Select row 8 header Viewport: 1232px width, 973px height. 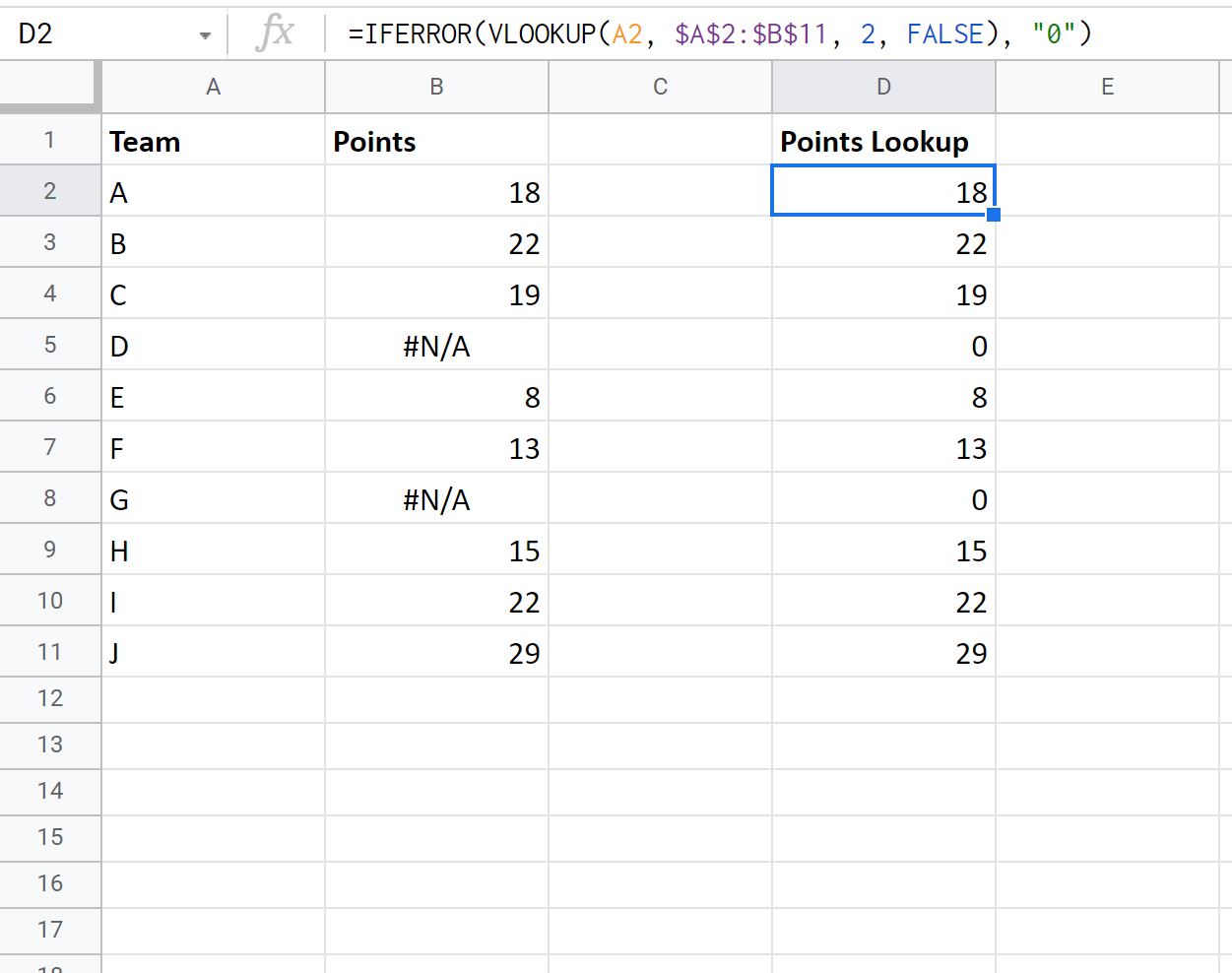(50, 498)
